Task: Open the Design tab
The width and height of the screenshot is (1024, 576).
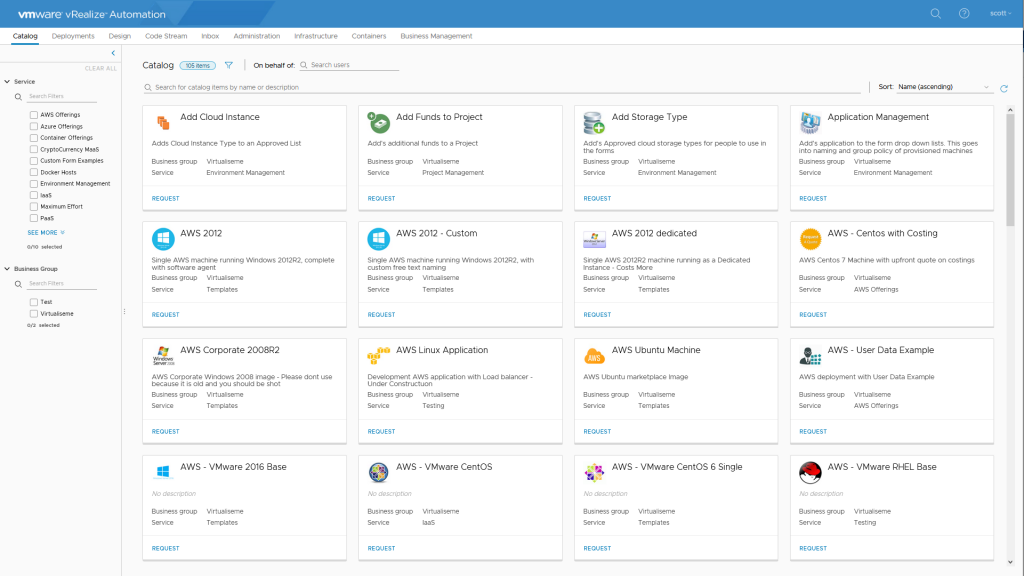Action: [x=120, y=36]
